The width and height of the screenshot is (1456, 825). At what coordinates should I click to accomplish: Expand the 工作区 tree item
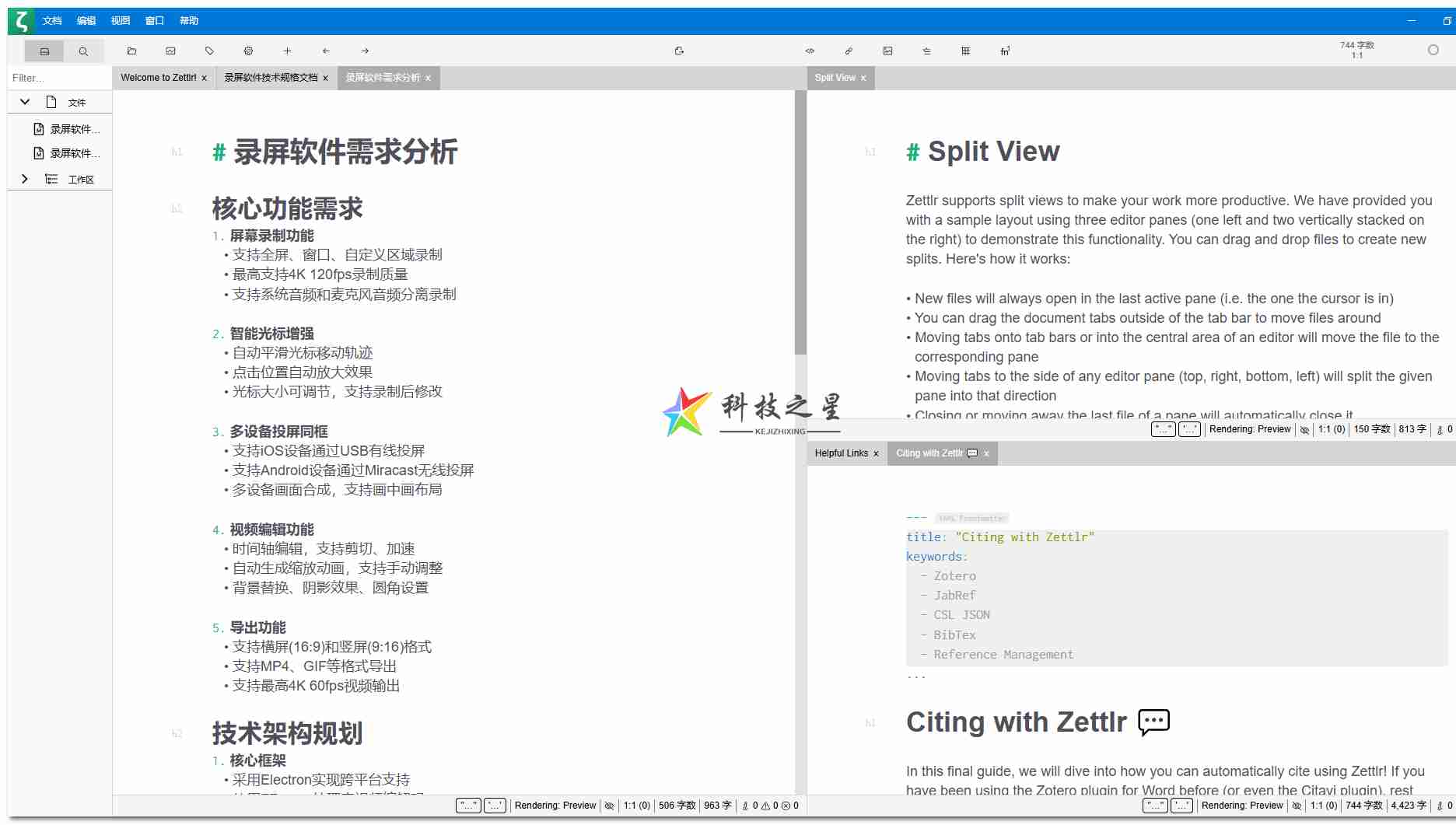[24, 179]
